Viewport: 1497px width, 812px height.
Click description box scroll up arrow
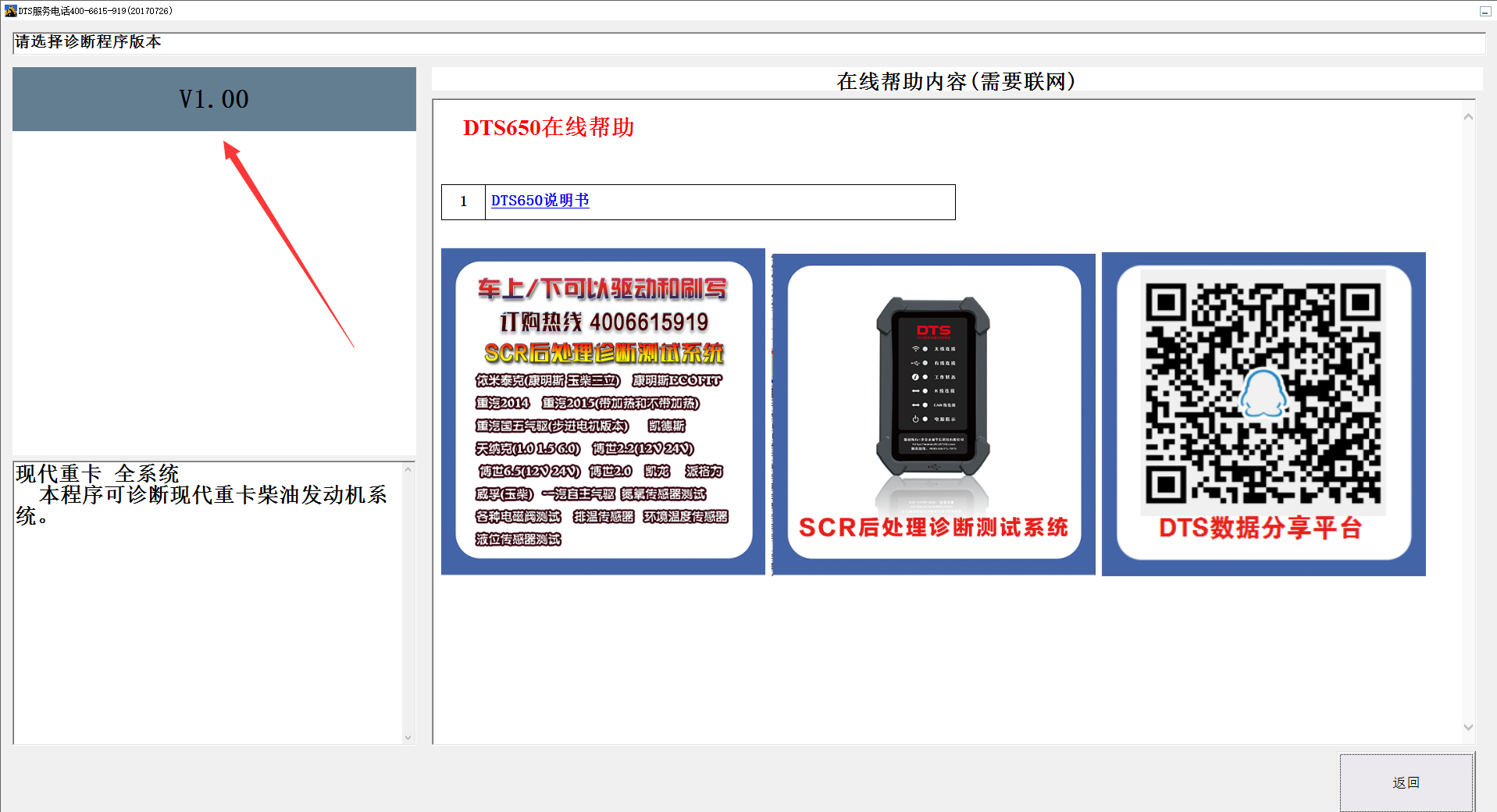408,469
